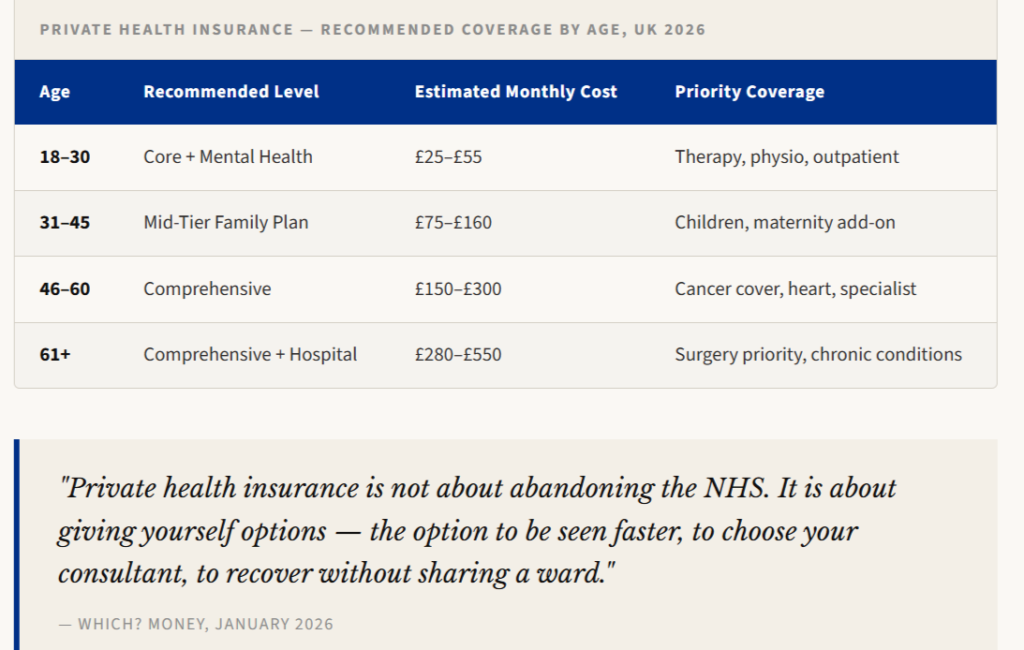The width and height of the screenshot is (1024, 650).
Task: Select the Estimated Monthly Cost header
Action: coord(516,92)
